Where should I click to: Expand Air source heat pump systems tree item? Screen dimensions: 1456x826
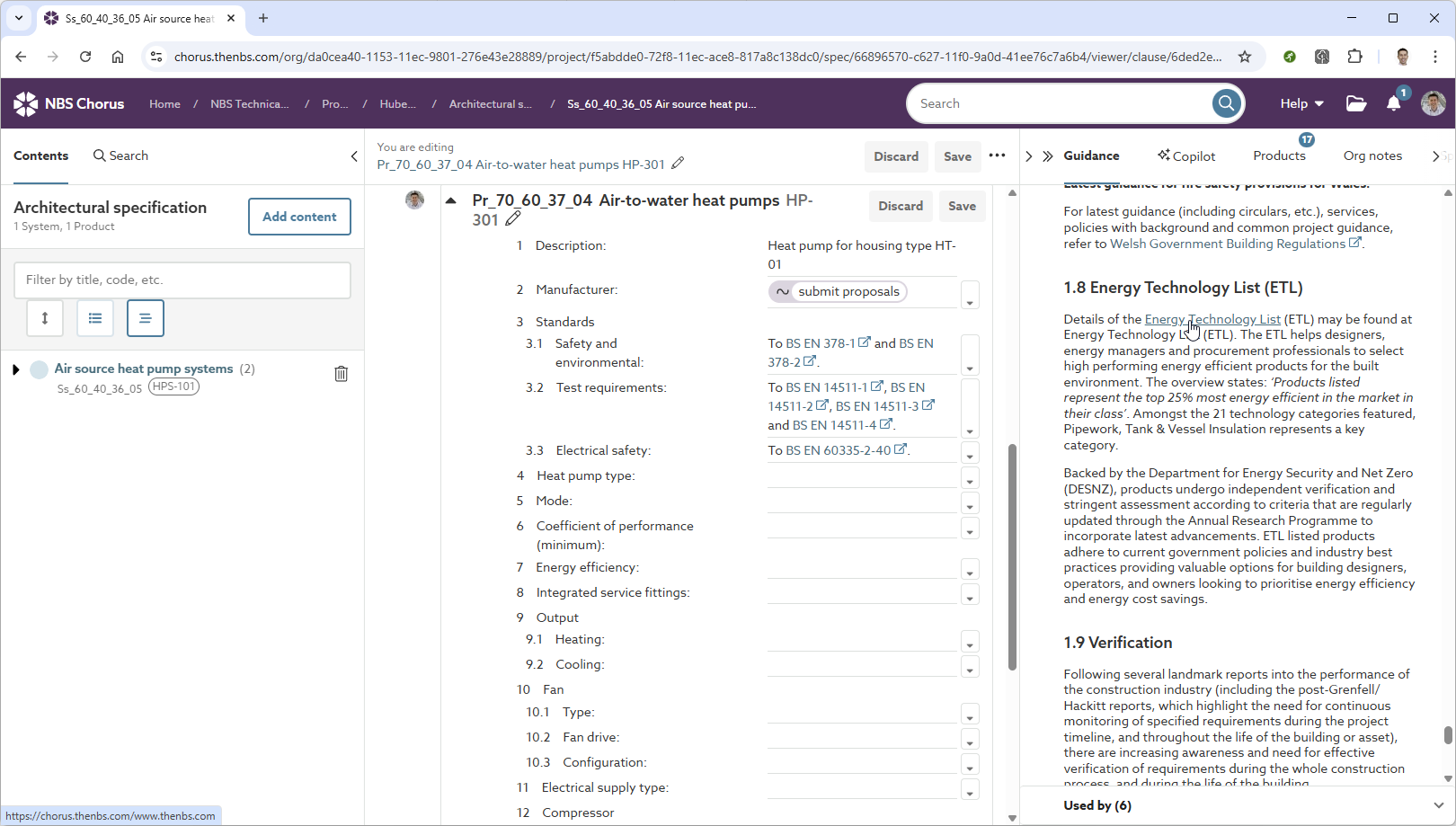pos(15,369)
